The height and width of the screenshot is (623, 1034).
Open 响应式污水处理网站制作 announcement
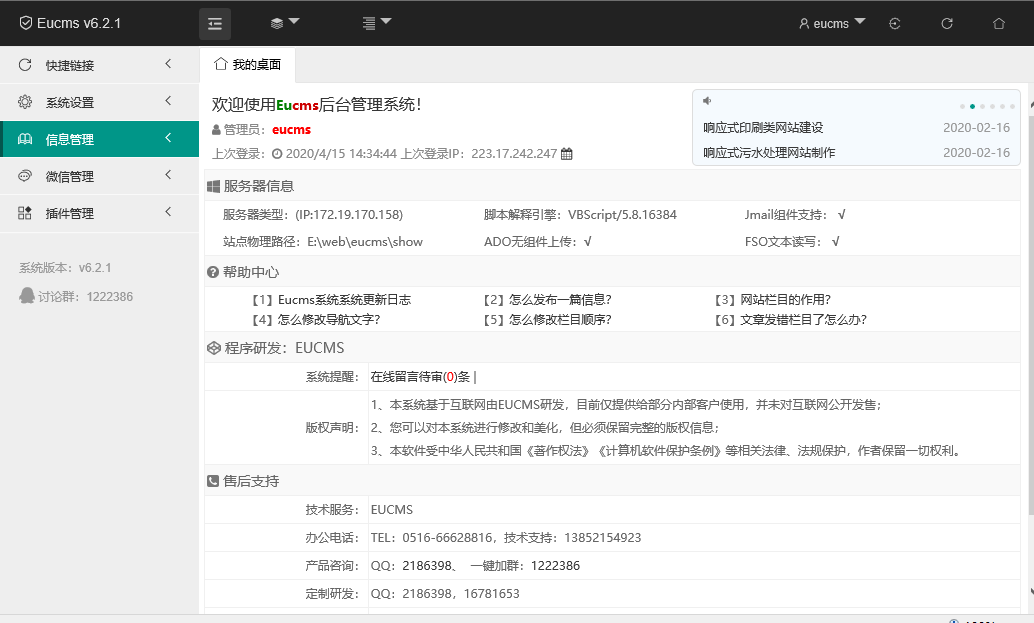pyautogui.click(x=769, y=153)
